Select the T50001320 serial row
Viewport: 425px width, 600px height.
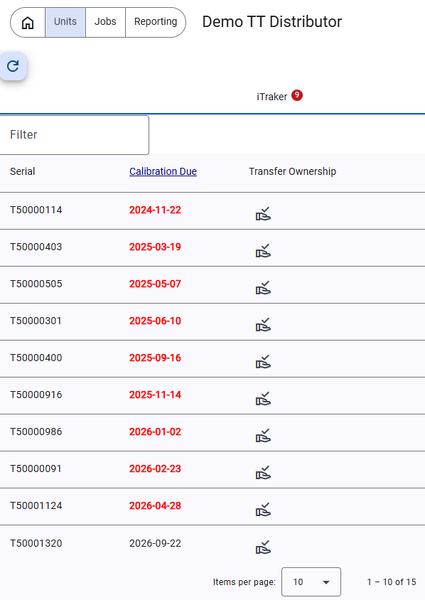(212, 543)
